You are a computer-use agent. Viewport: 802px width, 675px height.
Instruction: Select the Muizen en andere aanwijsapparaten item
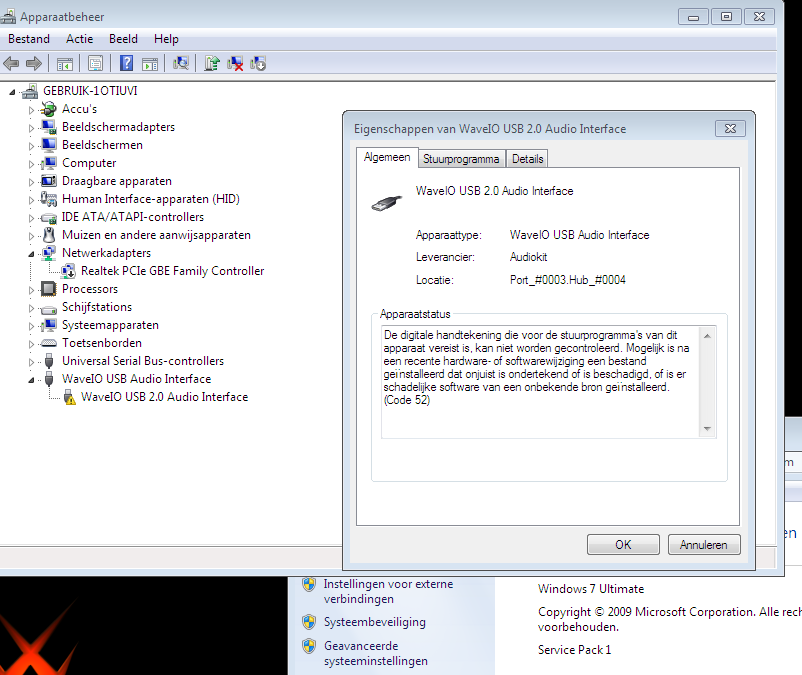tap(156, 235)
